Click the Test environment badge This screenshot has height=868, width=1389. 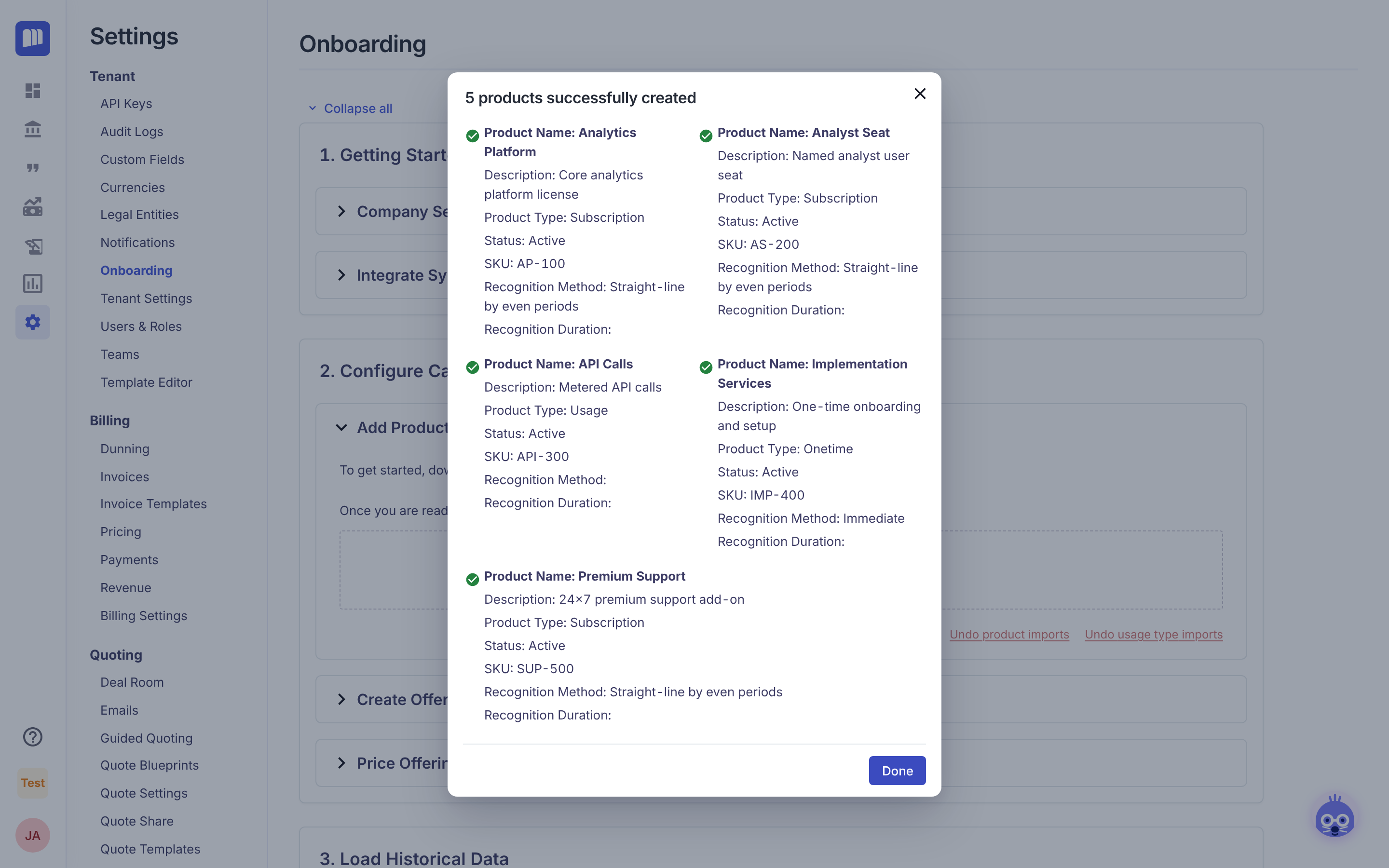33,783
